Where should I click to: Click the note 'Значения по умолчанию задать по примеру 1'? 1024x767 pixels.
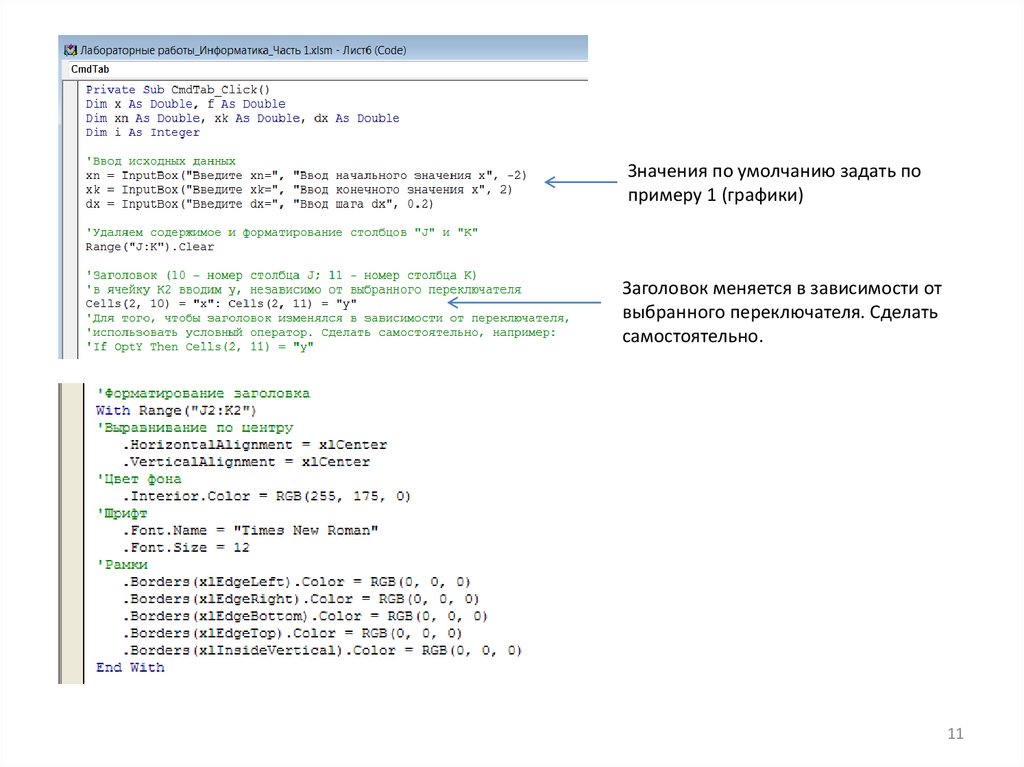(x=774, y=183)
